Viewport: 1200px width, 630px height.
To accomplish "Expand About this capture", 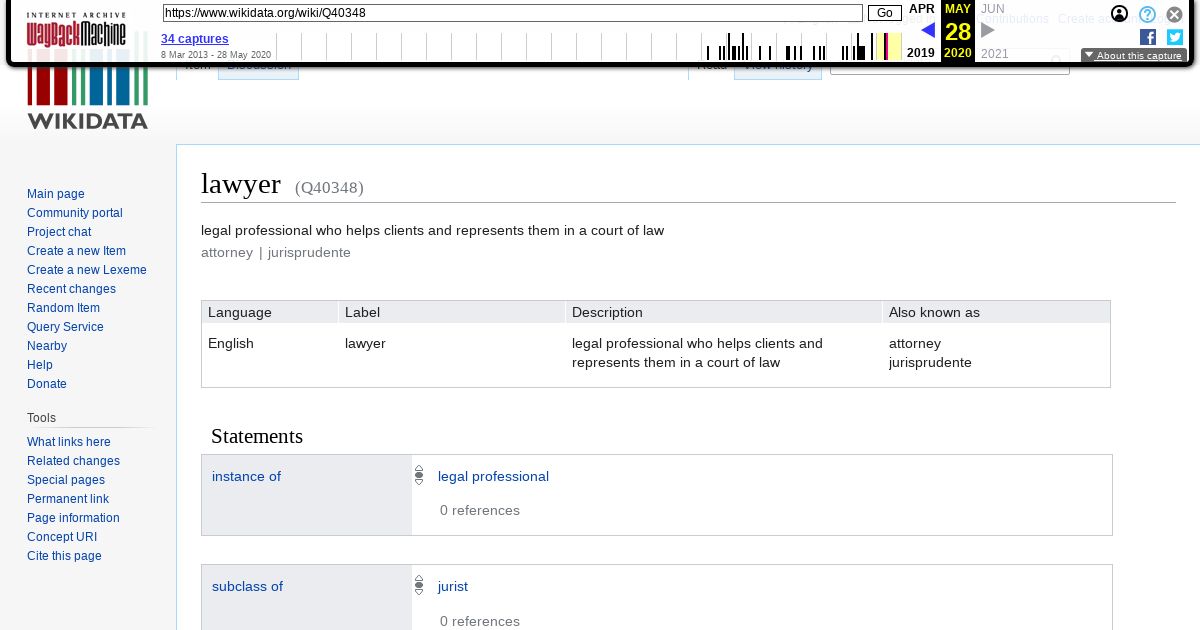I will (x=1133, y=56).
